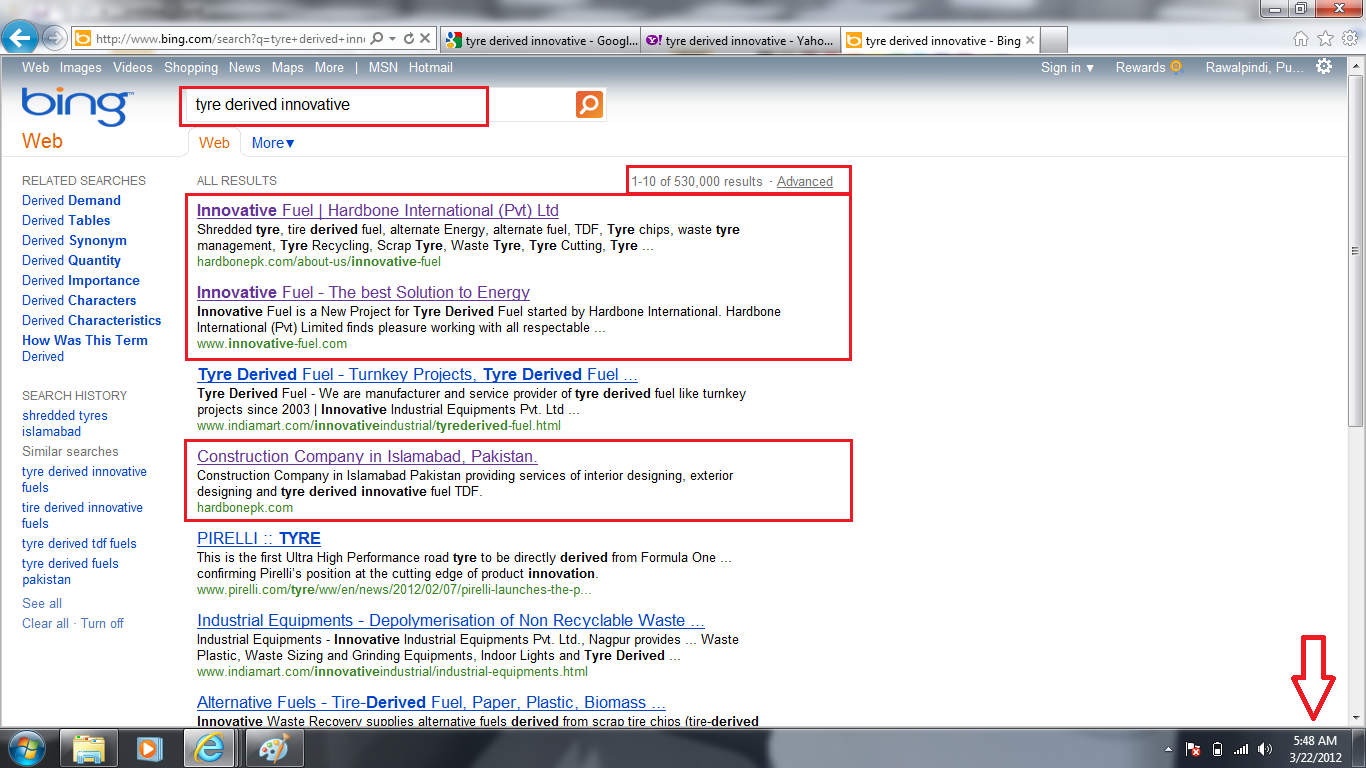This screenshot has width=1366, height=768.
Task: Go back with the browser back arrow
Action: 21,39
